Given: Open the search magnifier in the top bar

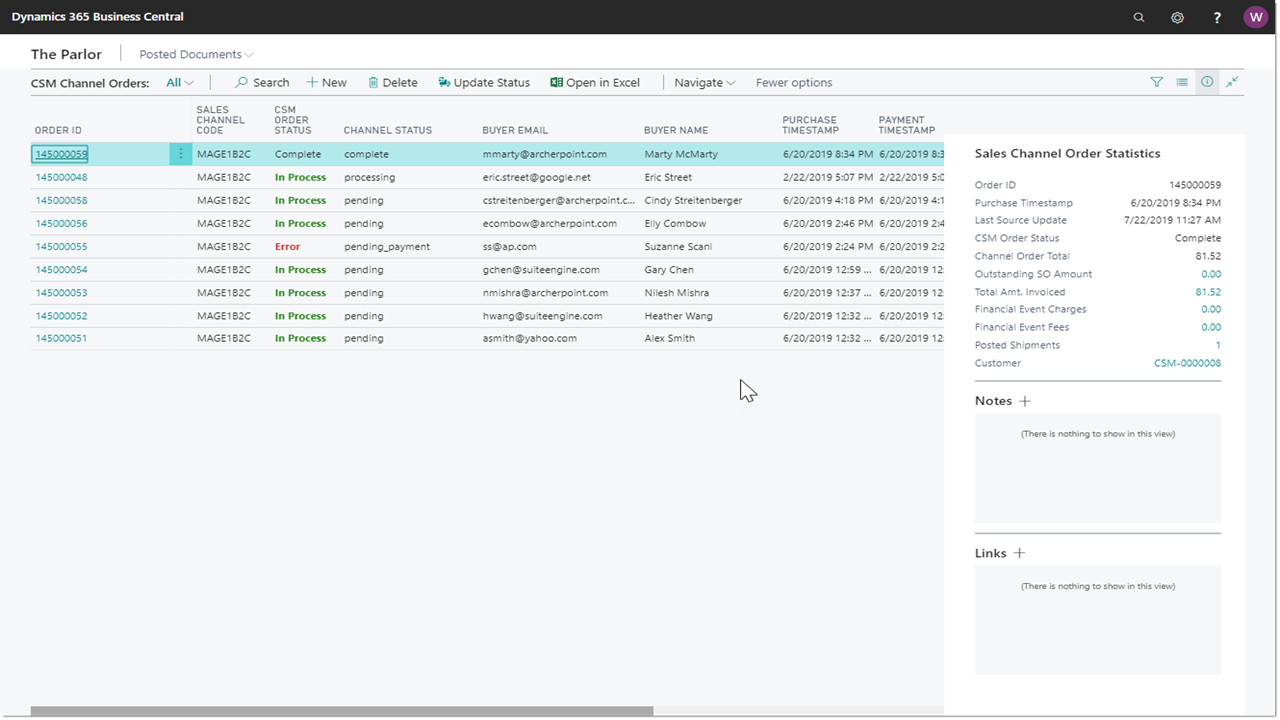Looking at the screenshot, I should [x=1139, y=17].
